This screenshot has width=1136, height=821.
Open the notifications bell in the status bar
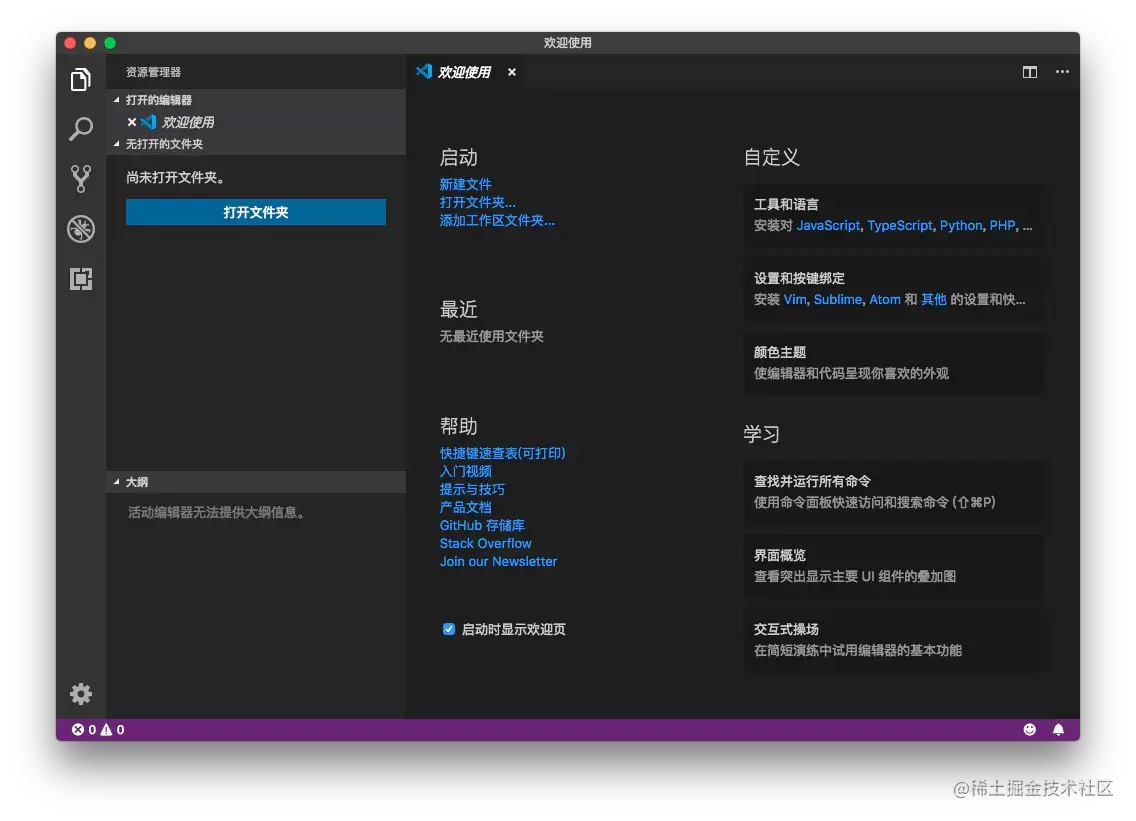1059,729
